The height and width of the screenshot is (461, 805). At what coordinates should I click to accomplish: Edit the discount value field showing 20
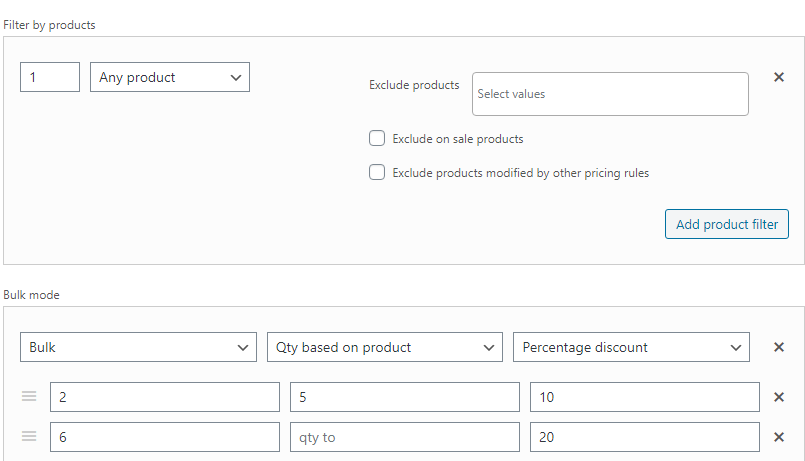click(645, 437)
